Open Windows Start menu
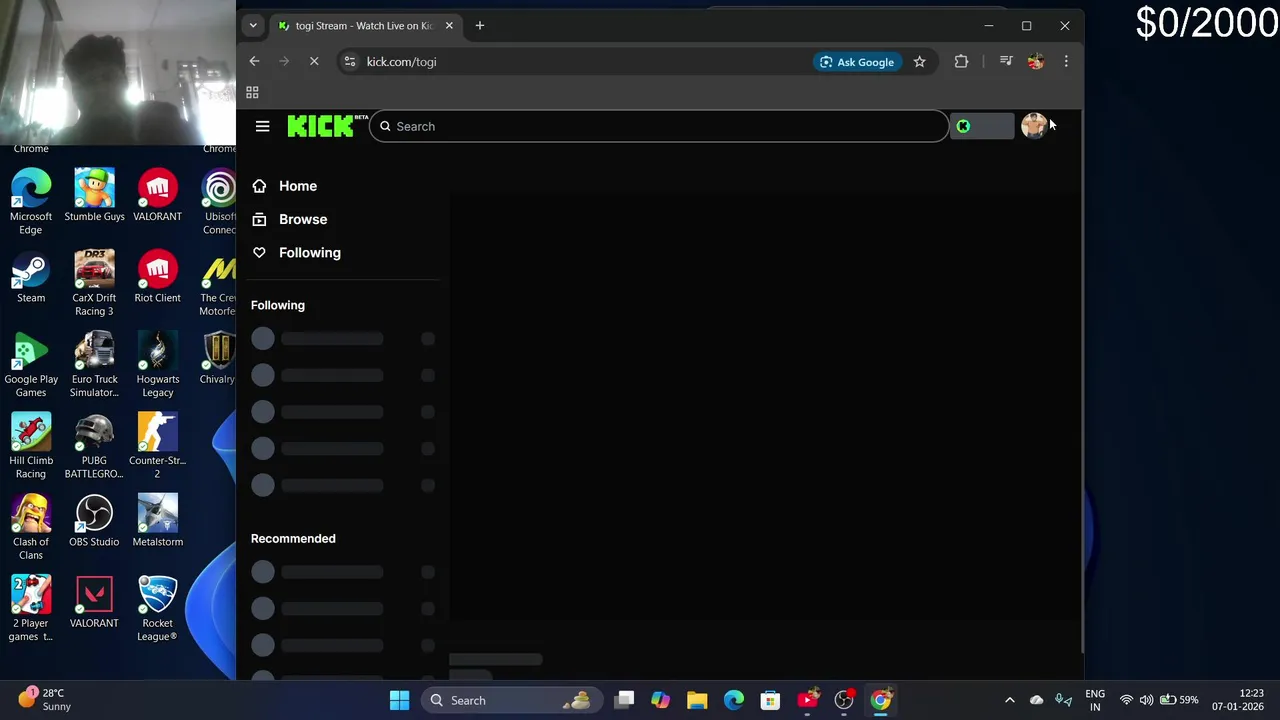Screen dimensions: 1280x720 pyautogui.click(x=399, y=700)
